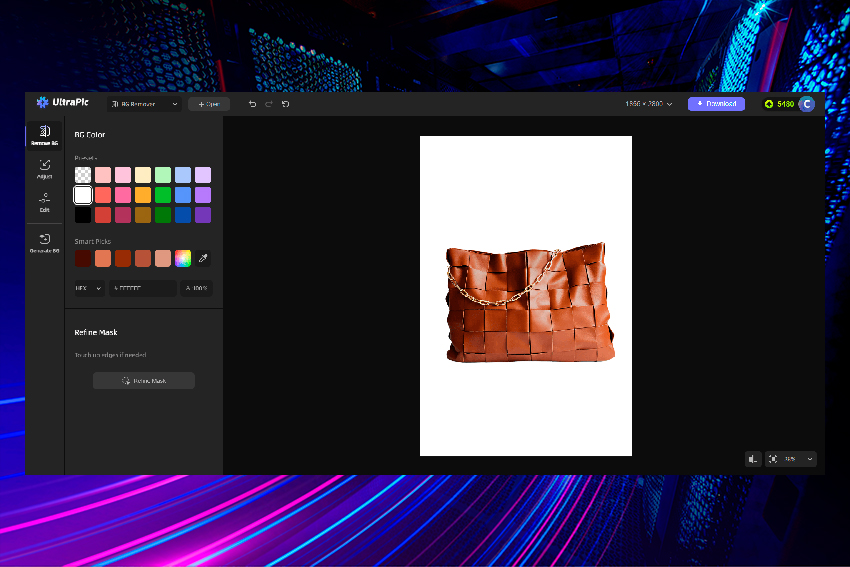The height and width of the screenshot is (567, 850).
Task: Choose the dark green preset swatch
Action: point(163,215)
